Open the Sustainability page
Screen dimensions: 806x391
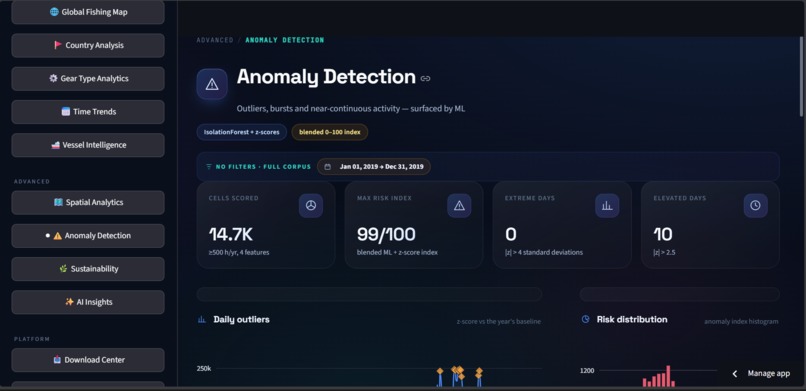[x=88, y=269]
